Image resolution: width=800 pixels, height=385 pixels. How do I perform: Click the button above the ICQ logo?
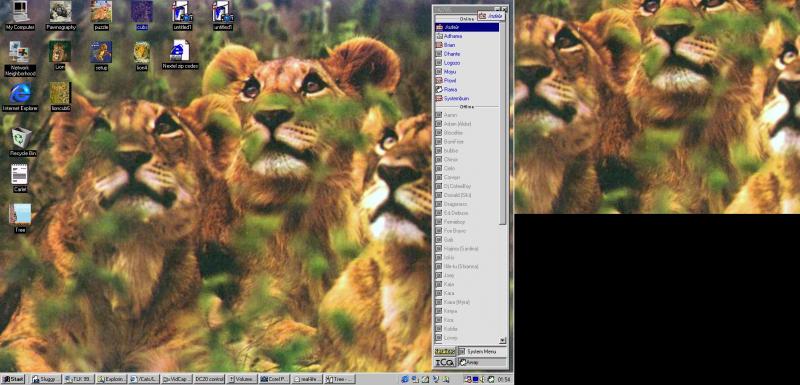[445, 351]
